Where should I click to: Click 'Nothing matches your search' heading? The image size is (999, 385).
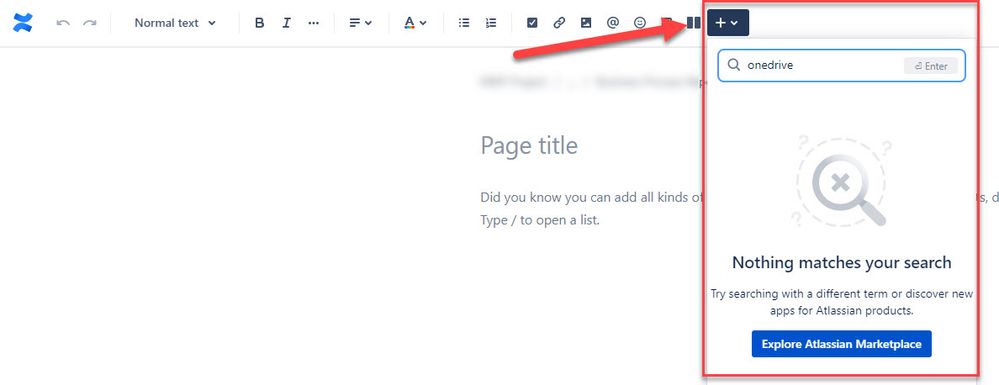pyautogui.click(x=842, y=263)
